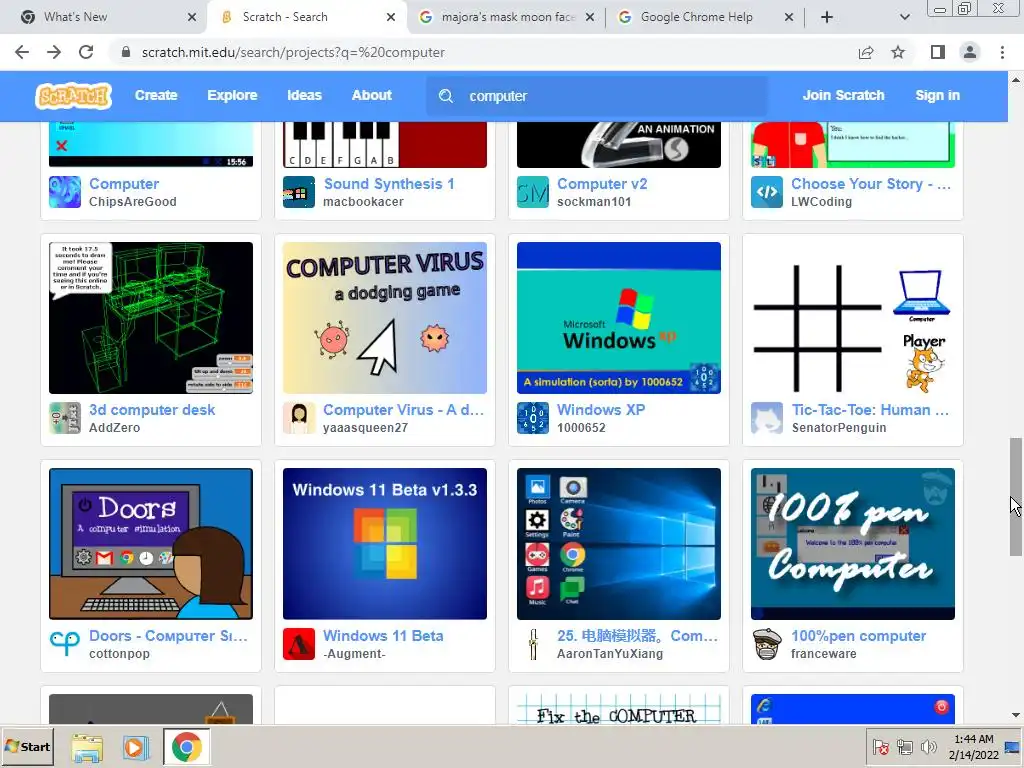
Task: Click the -Augment- avatar icon
Action: (298, 644)
